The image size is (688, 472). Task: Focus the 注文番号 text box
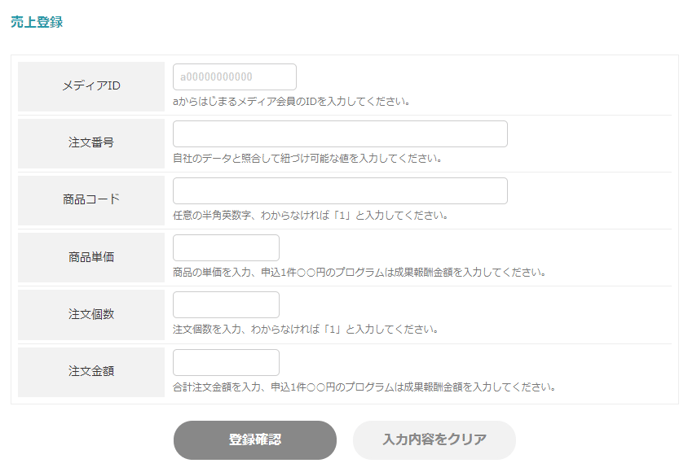[340, 134]
